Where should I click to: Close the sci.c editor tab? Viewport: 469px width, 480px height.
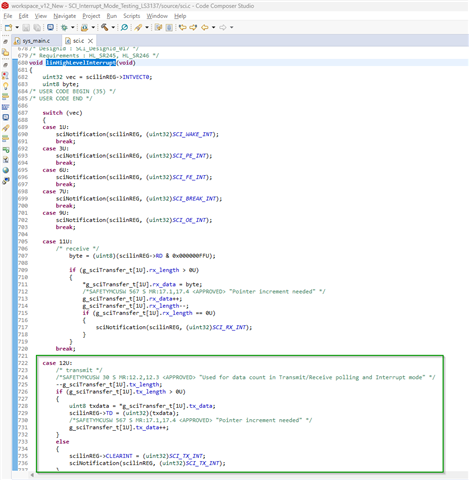(x=90, y=41)
